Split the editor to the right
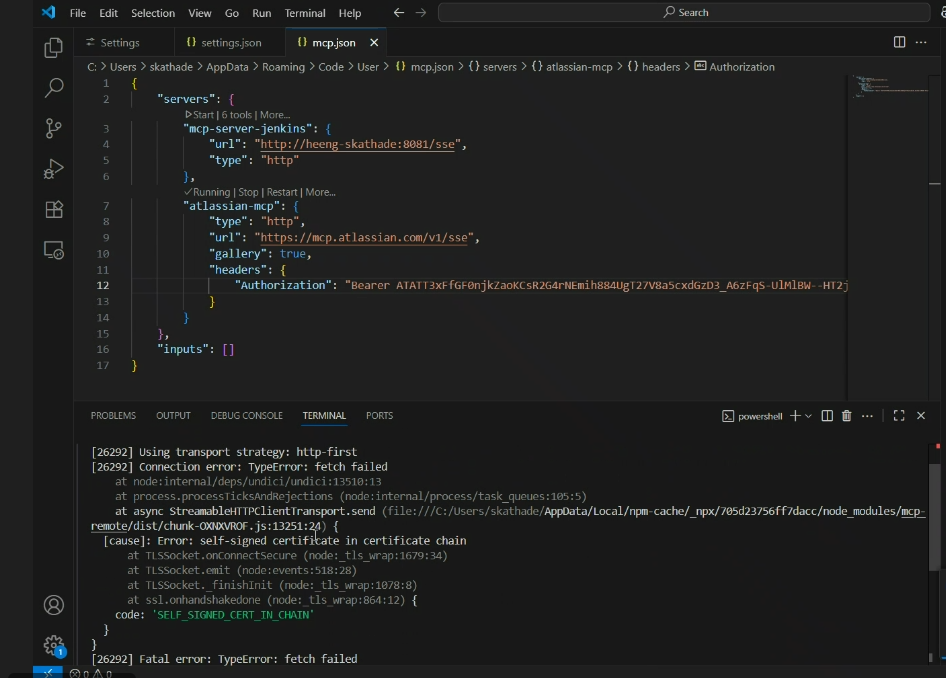946x678 pixels. pos(899,42)
